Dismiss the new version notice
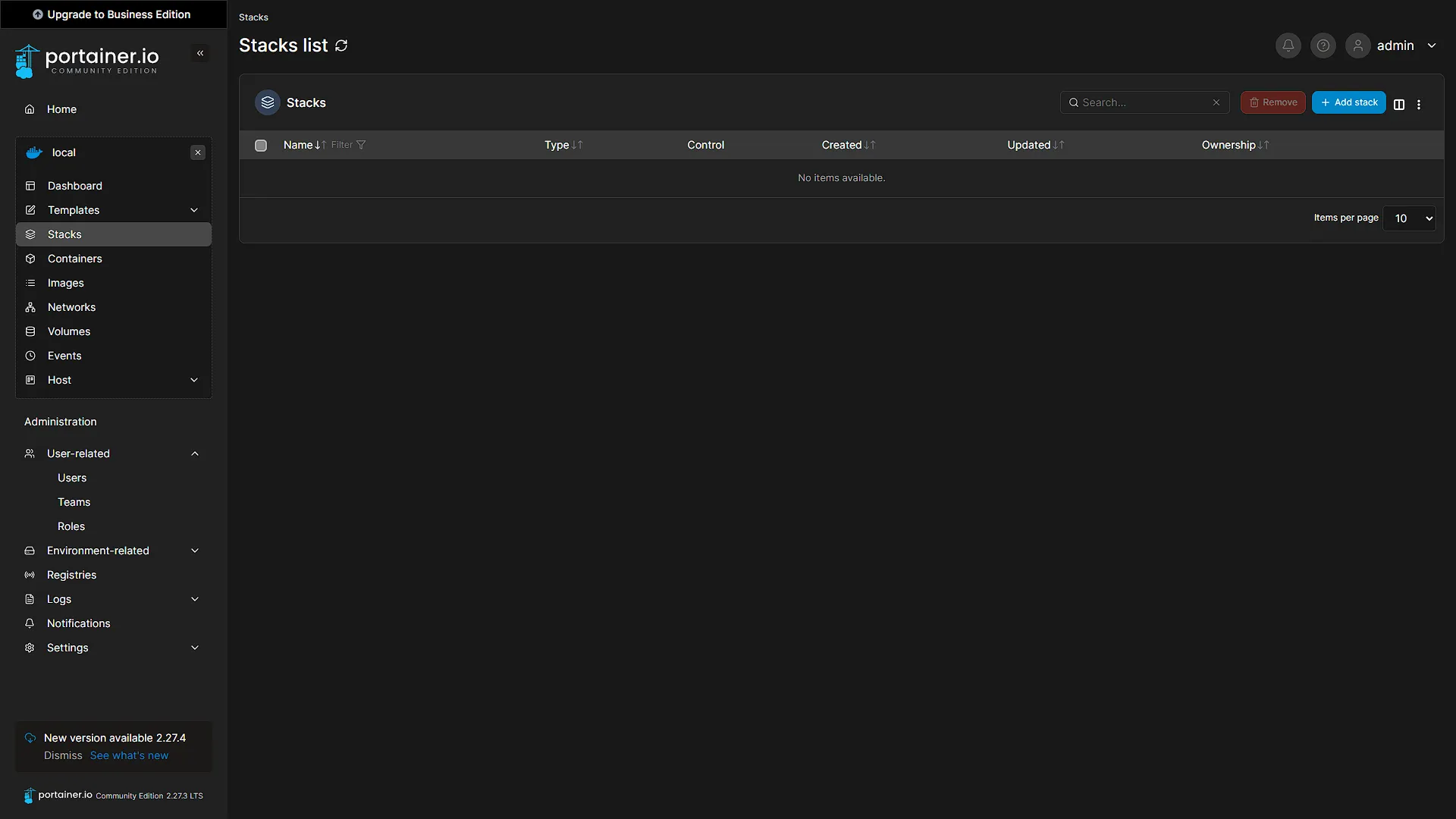 click(63, 755)
